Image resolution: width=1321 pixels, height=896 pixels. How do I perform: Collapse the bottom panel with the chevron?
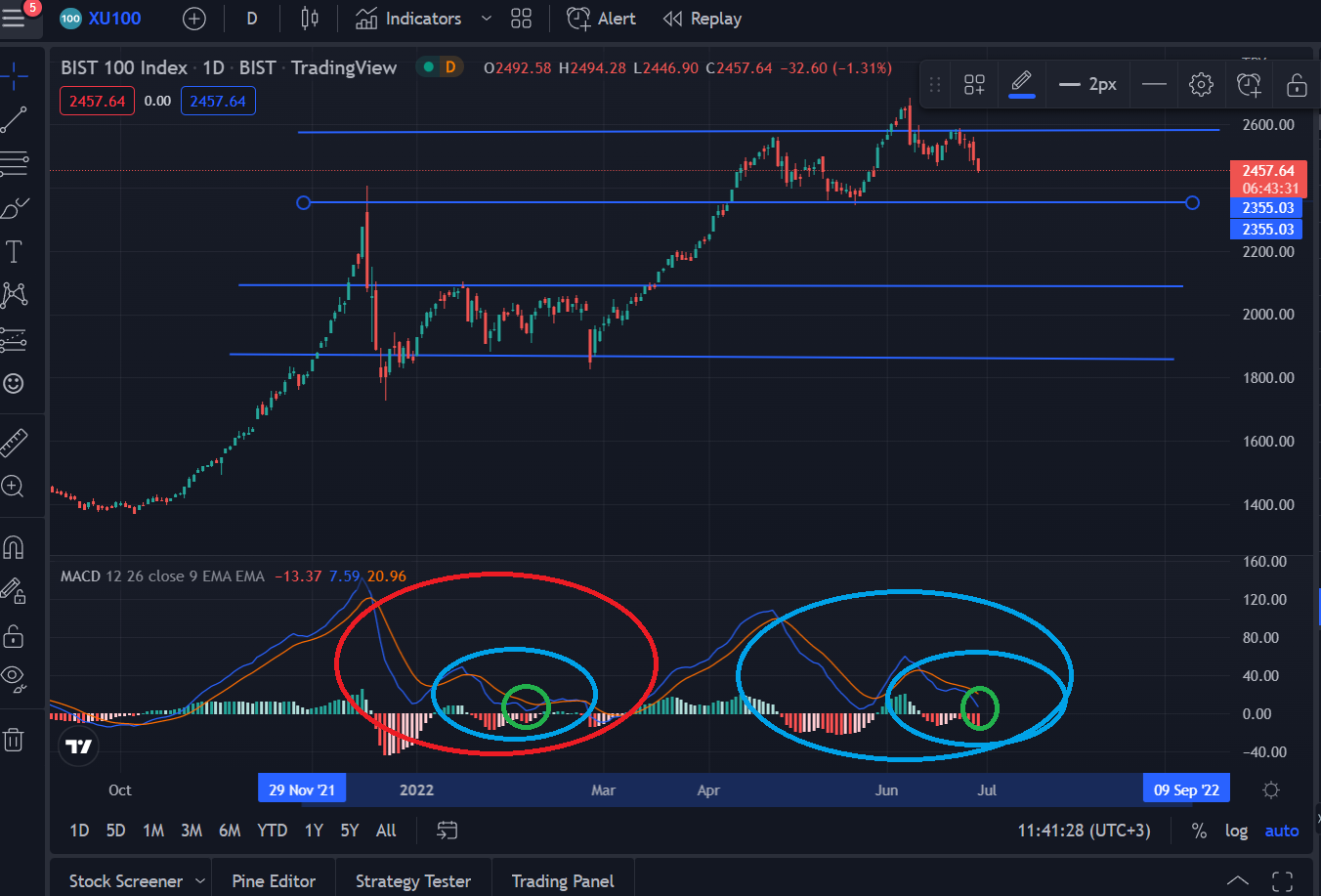pos(1237,880)
